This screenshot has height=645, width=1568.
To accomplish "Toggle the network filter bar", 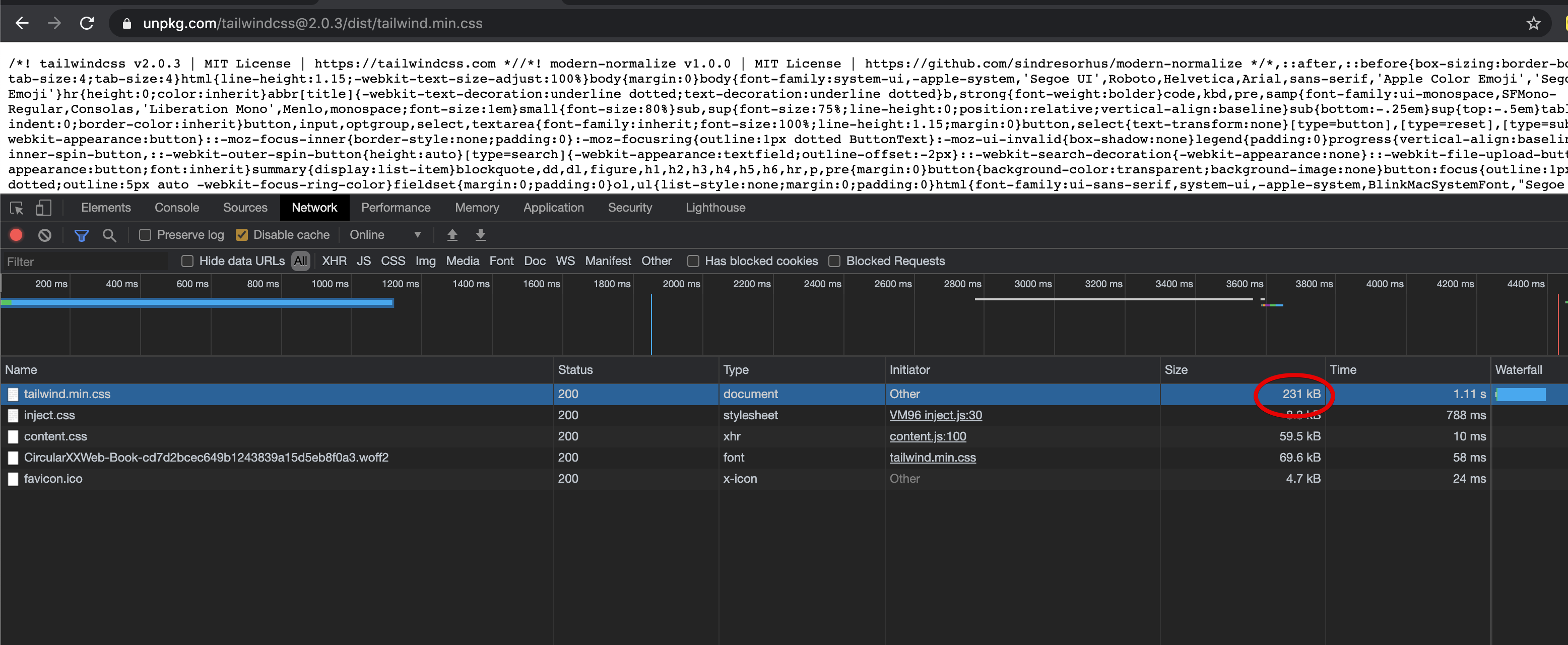I will click(81, 235).
